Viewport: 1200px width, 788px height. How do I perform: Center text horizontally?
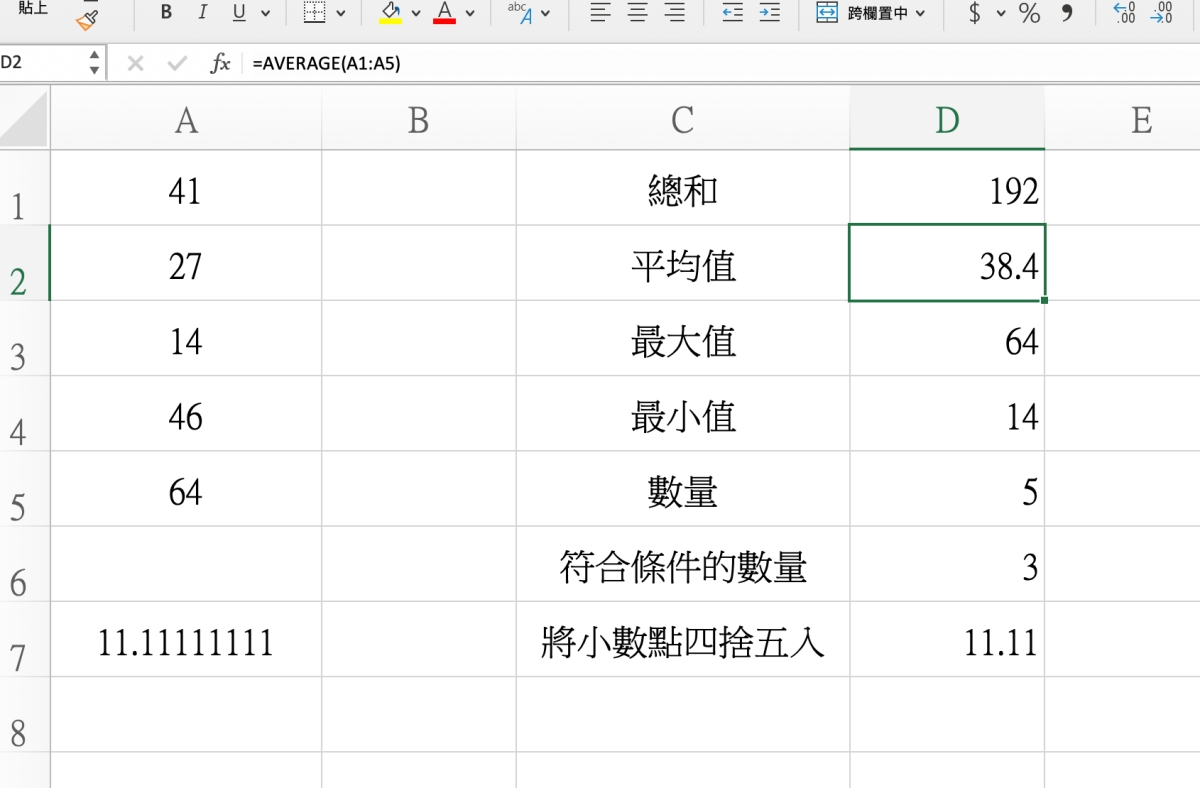(x=638, y=13)
